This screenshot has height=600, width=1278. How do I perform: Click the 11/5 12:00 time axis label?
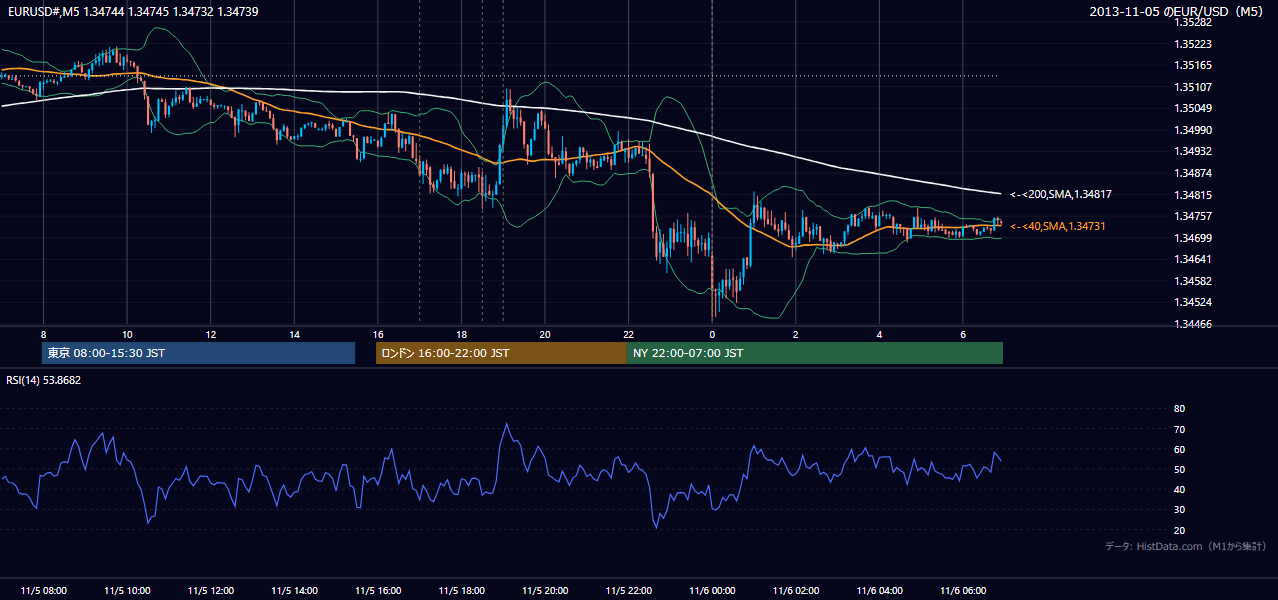click(x=210, y=590)
